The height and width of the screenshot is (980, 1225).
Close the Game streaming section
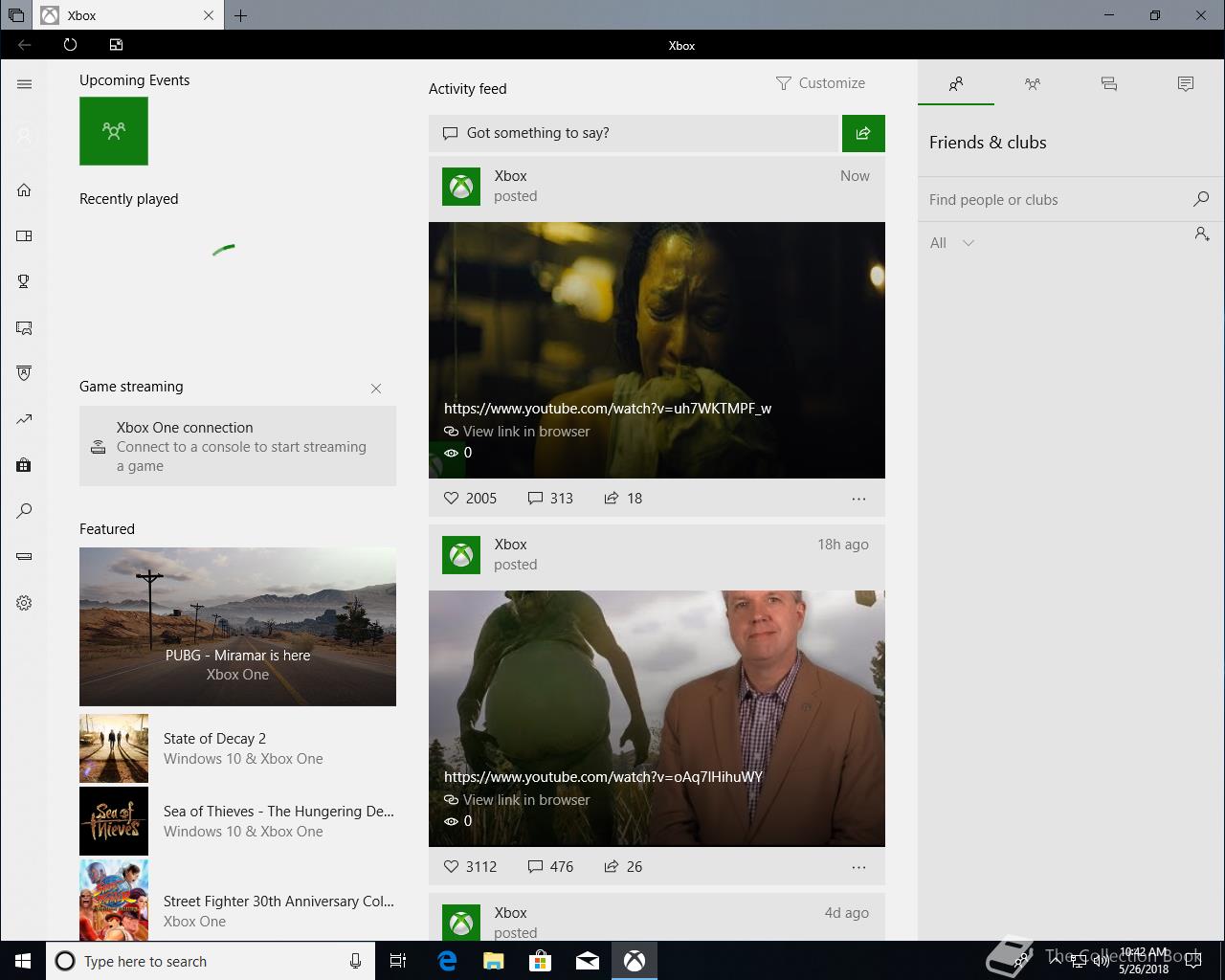[376, 388]
